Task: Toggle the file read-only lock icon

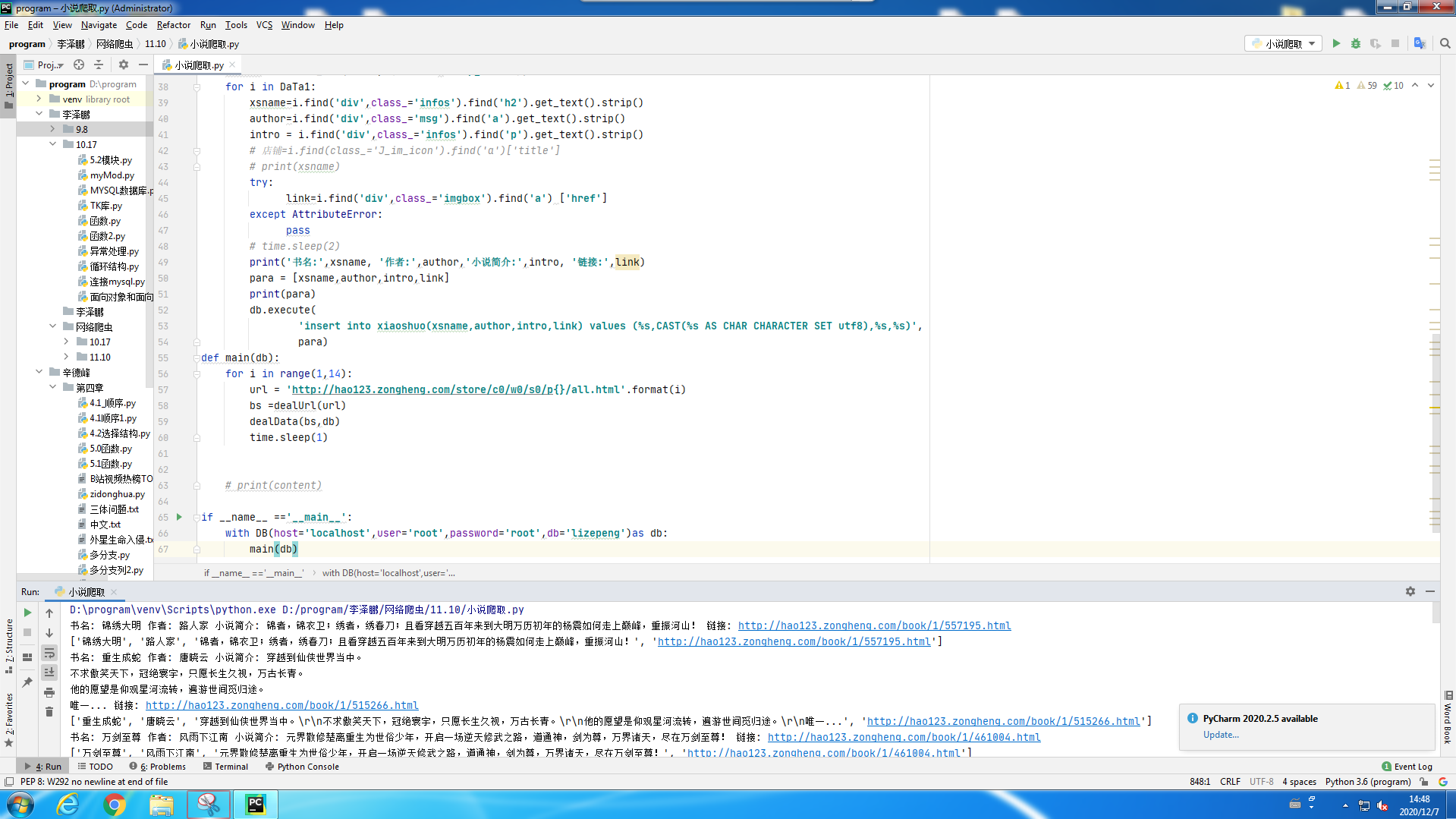Action: (1424, 782)
